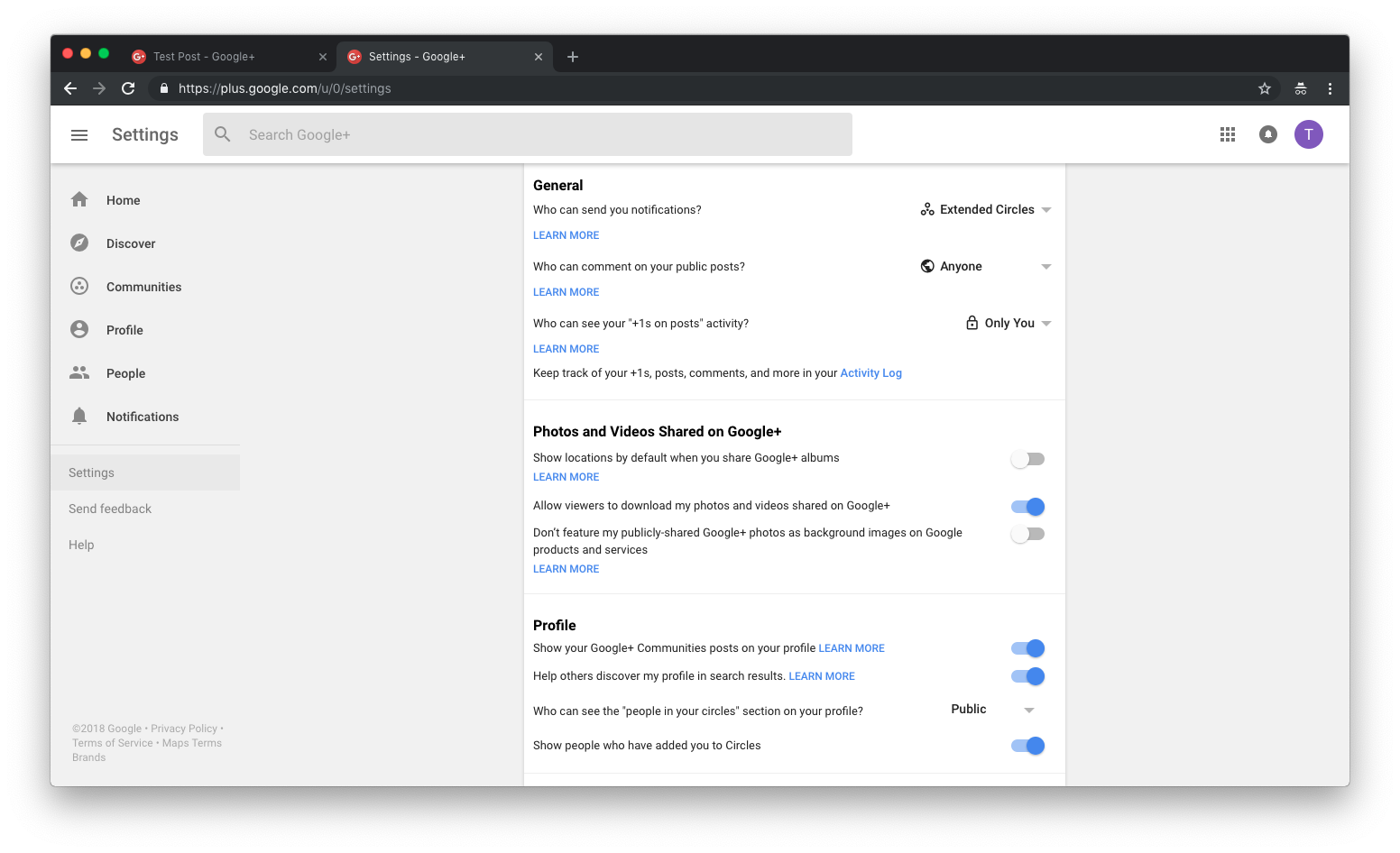The width and height of the screenshot is (1400, 853).
Task: Click the Communities icon in sidebar
Action: [79, 286]
